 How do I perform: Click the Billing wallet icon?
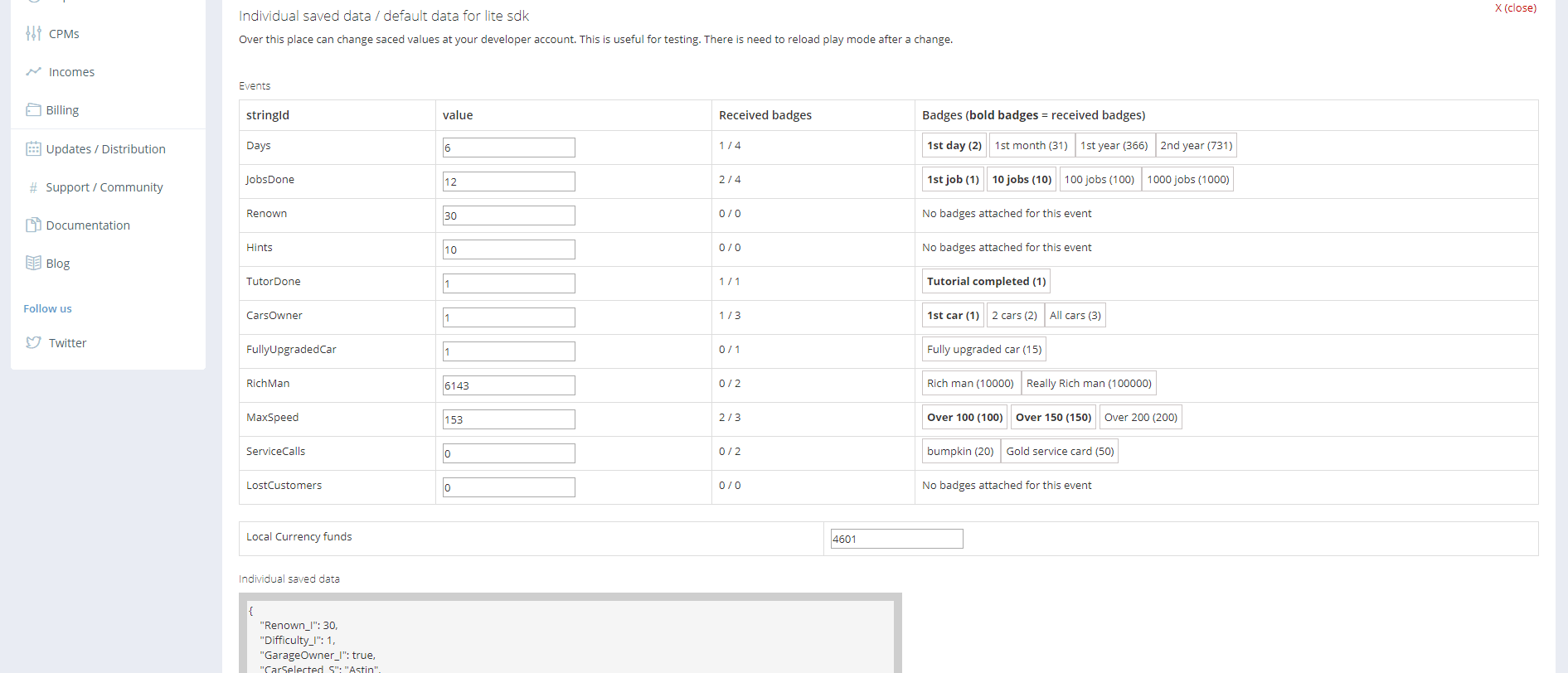pos(33,109)
